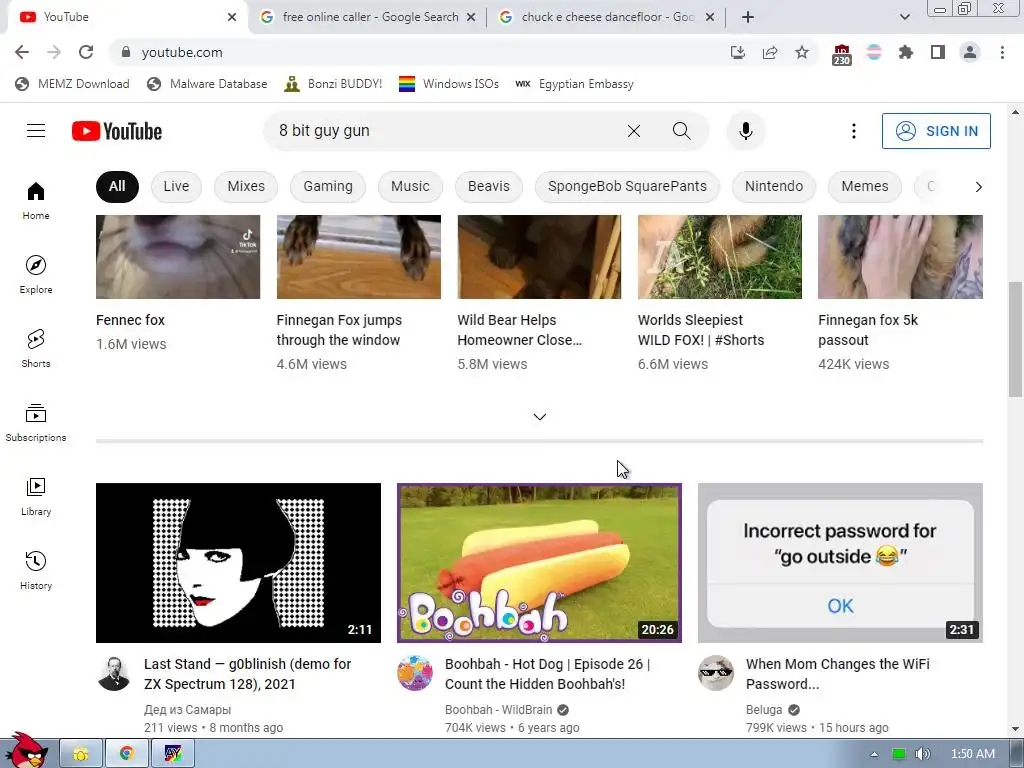Switch to the free online caller tab
The image size is (1024, 768).
pyautogui.click(x=368, y=17)
